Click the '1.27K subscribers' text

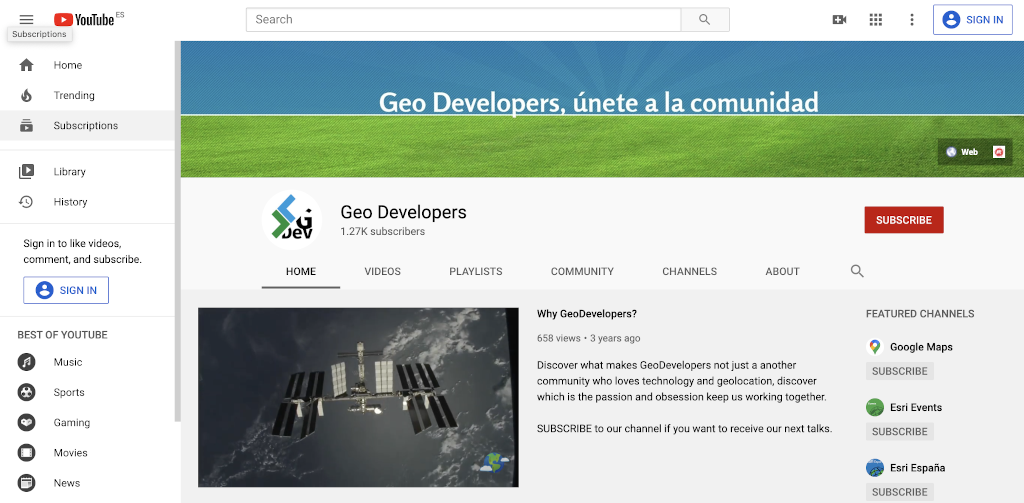pyautogui.click(x=383, y=231)
